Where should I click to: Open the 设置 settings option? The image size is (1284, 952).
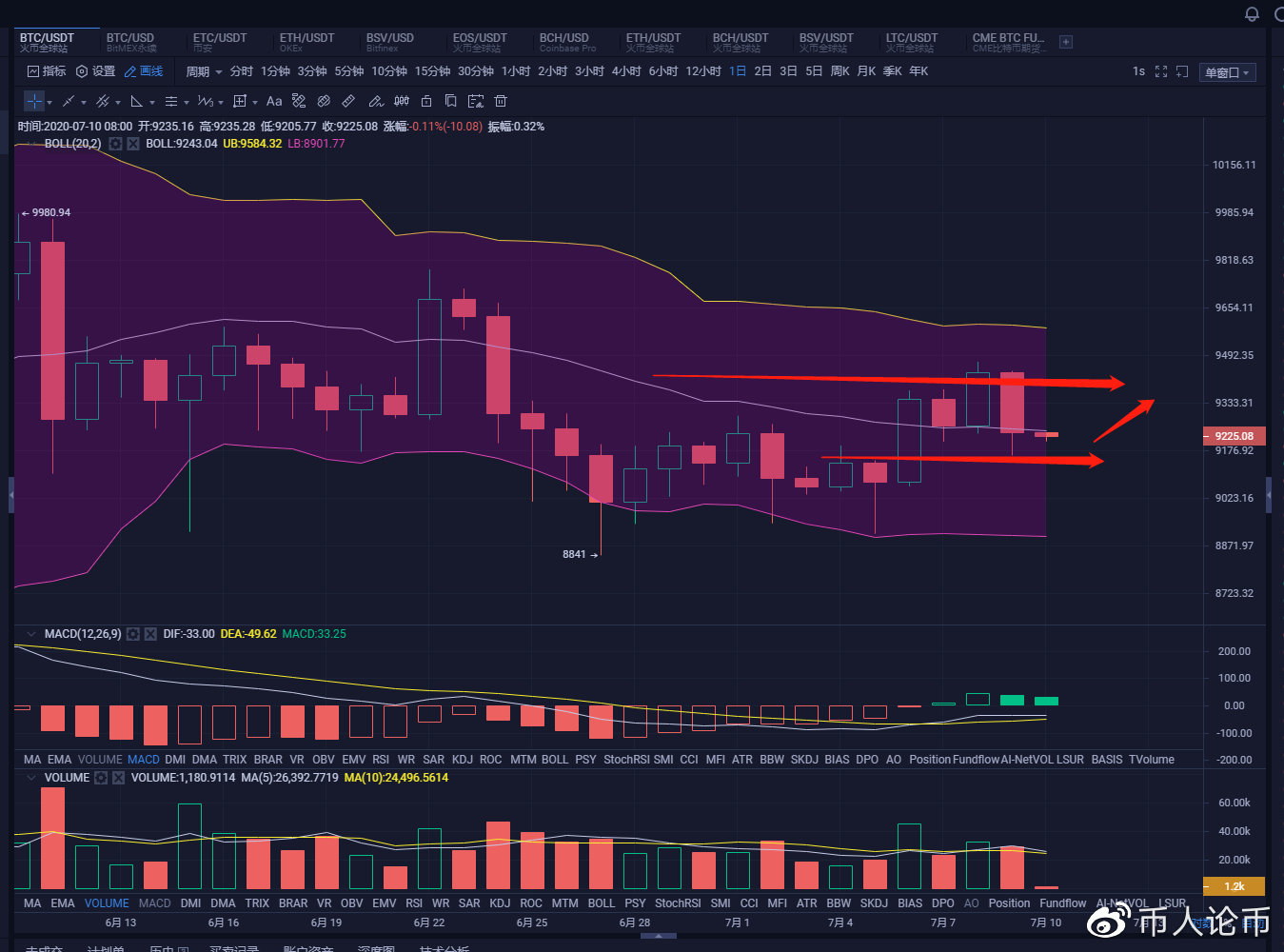(95, 71)
